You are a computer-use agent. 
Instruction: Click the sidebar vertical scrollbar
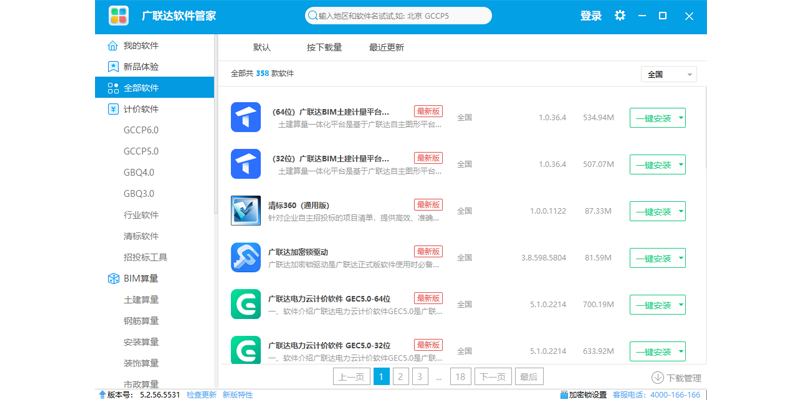216,124
